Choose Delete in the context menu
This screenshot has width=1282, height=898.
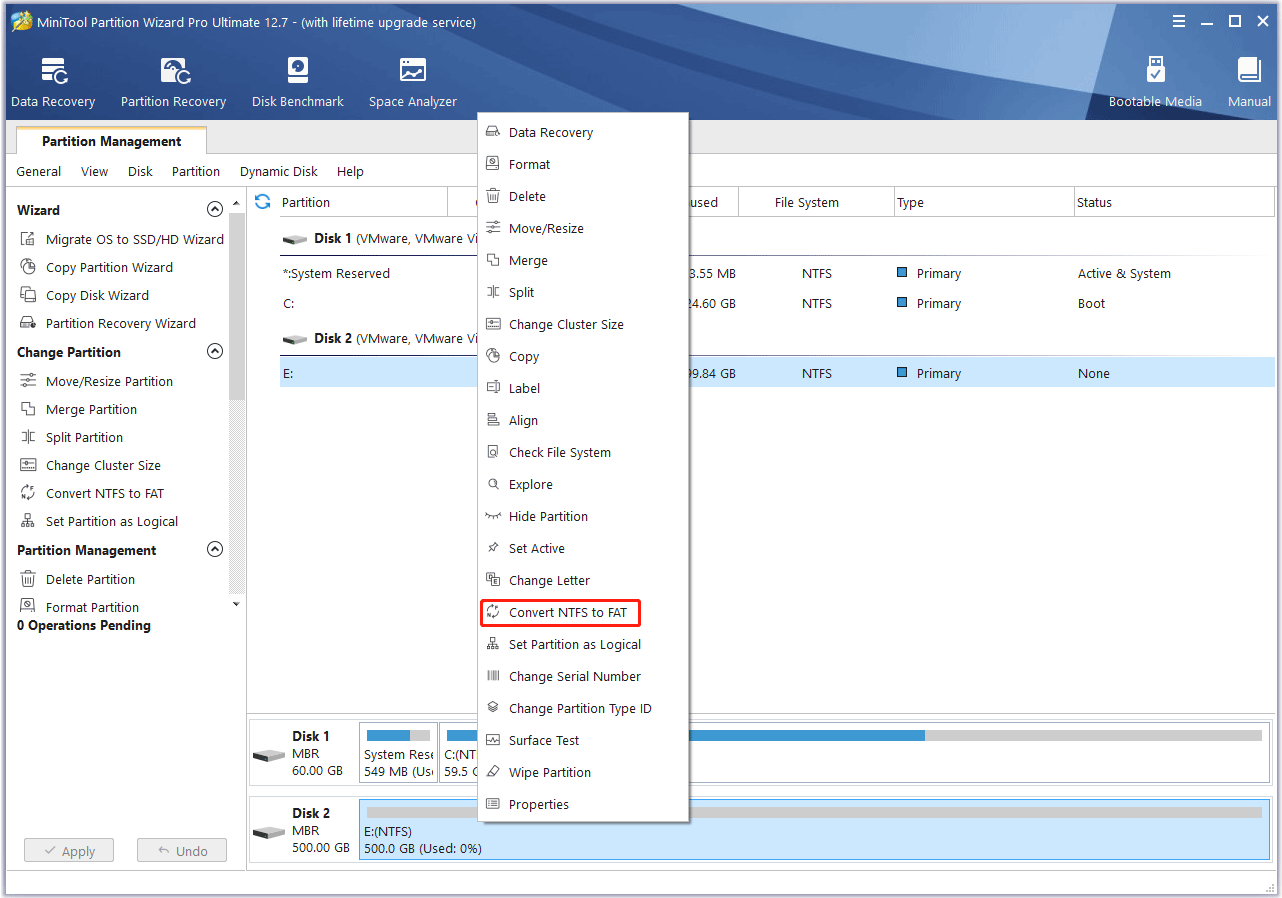coord(583,196)
